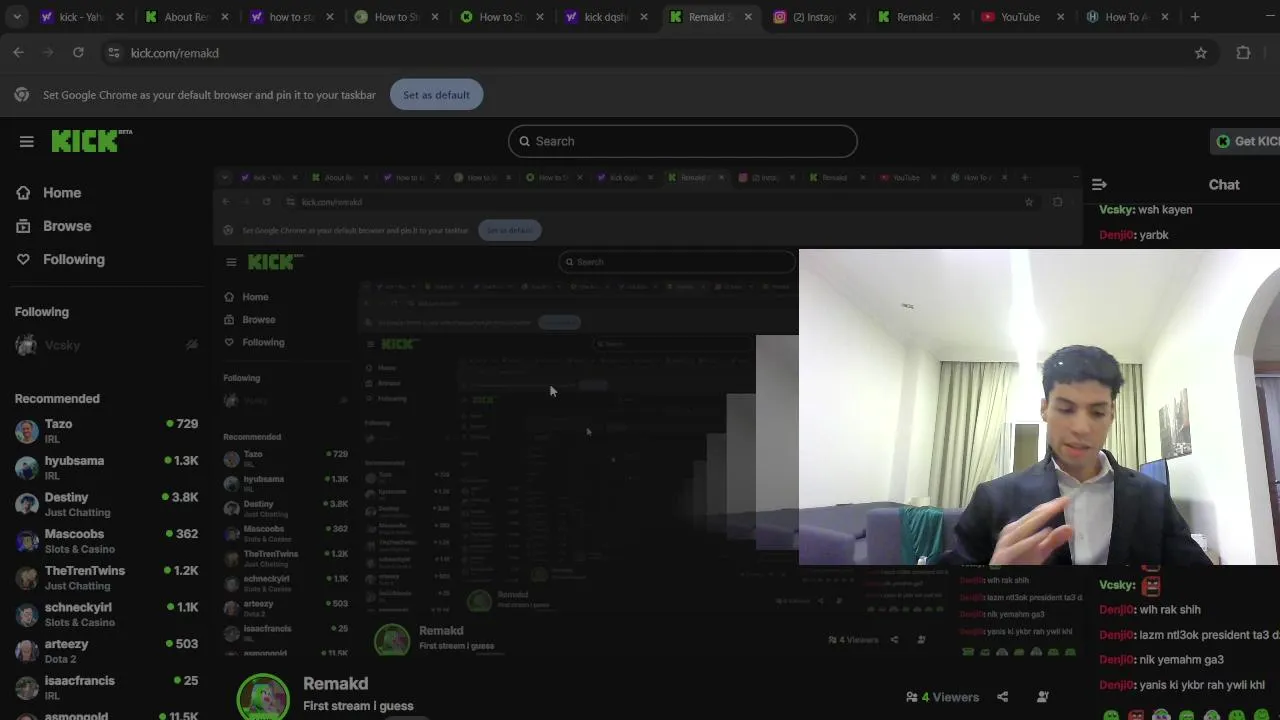Open recommended channel isaacfrancis
Viewport: 1280px width, 720px height.
tap(106, 688)
